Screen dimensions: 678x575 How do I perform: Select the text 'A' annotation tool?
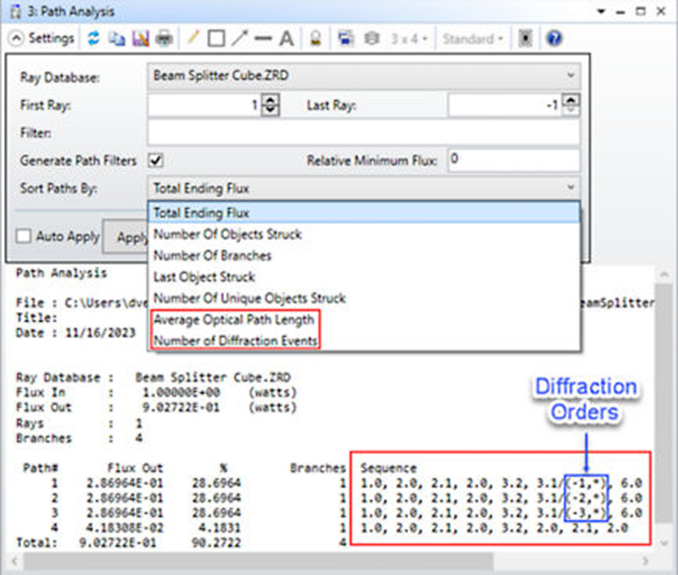click(x=286, y=39)
